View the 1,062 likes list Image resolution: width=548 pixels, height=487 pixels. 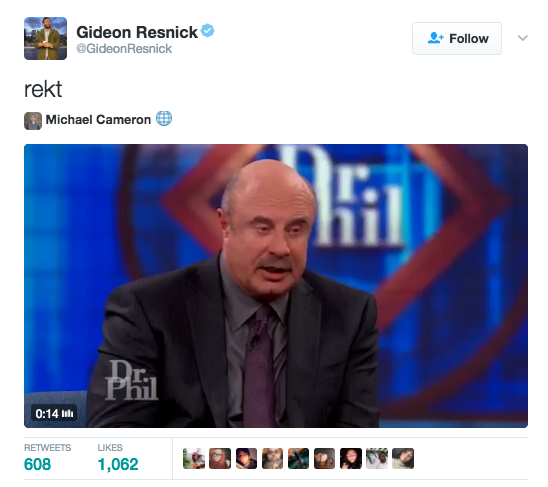tap(118, 458)
